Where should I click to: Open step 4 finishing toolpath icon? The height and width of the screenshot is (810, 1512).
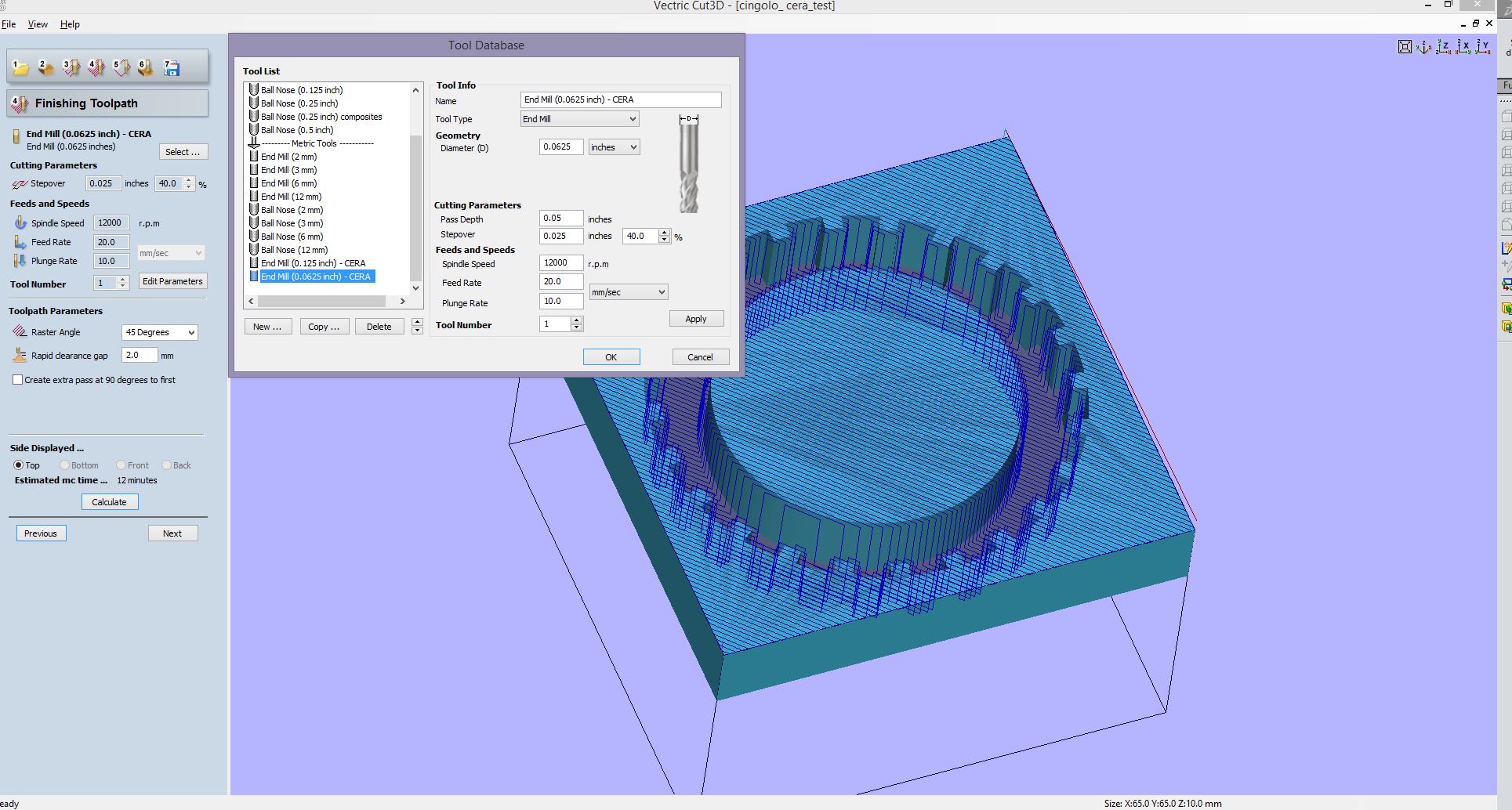[96, 68]
